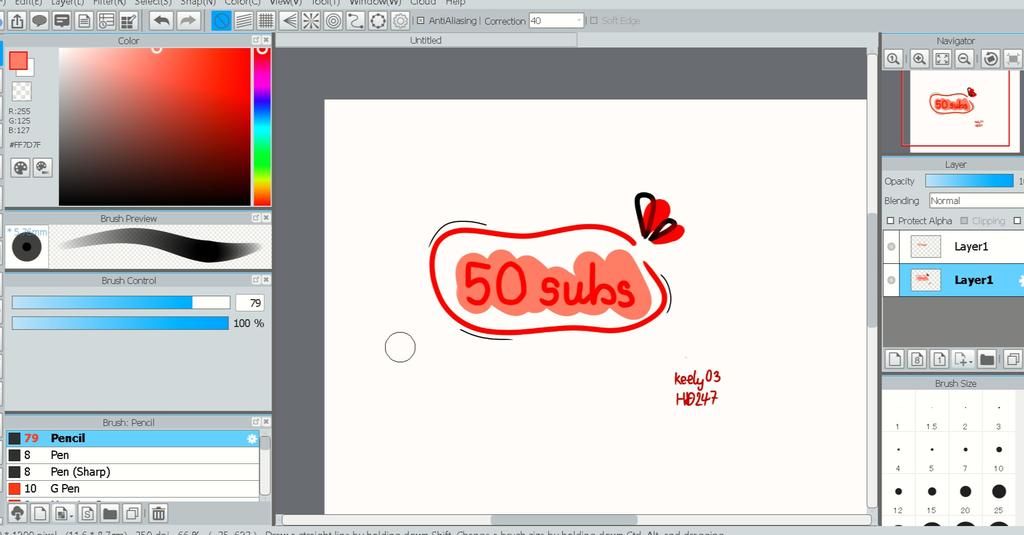The height and width of the screenshot is (535, 1024).
Task: Fit canvas to window in Navigator
Action: click(x=942, y=59)
